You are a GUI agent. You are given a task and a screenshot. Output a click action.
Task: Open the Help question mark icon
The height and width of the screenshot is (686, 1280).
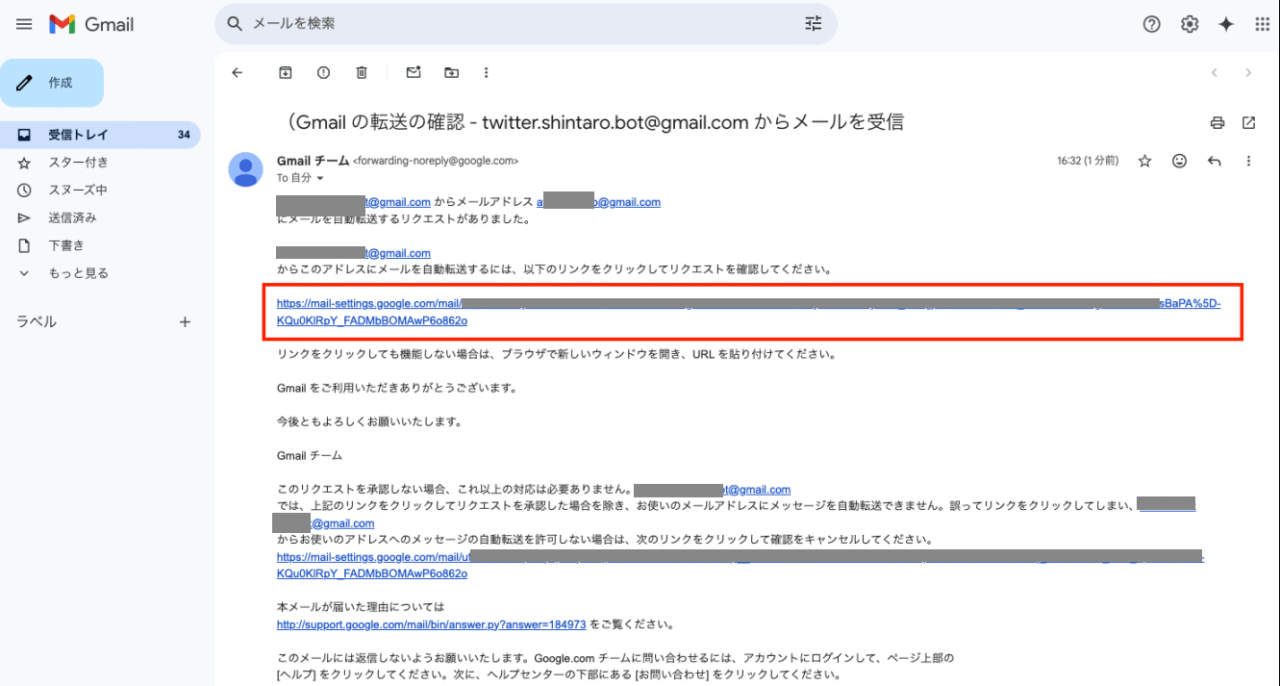pos(1151,24)
